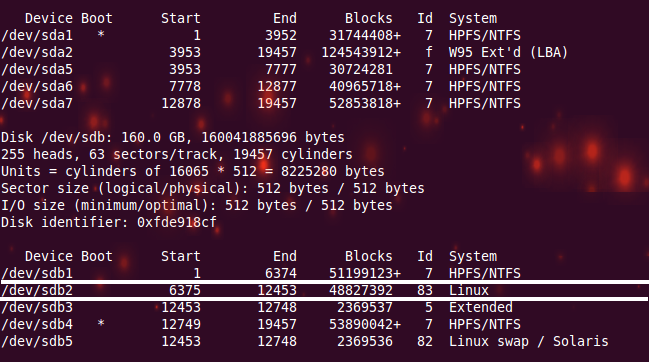Click the boot asterisk for /dev/sdb4
This screenshot has width=649, height=362.
coord(101,324)
